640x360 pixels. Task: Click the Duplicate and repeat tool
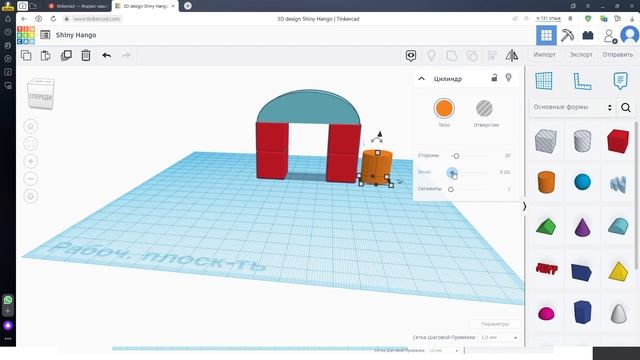click(x=66, y=55)
